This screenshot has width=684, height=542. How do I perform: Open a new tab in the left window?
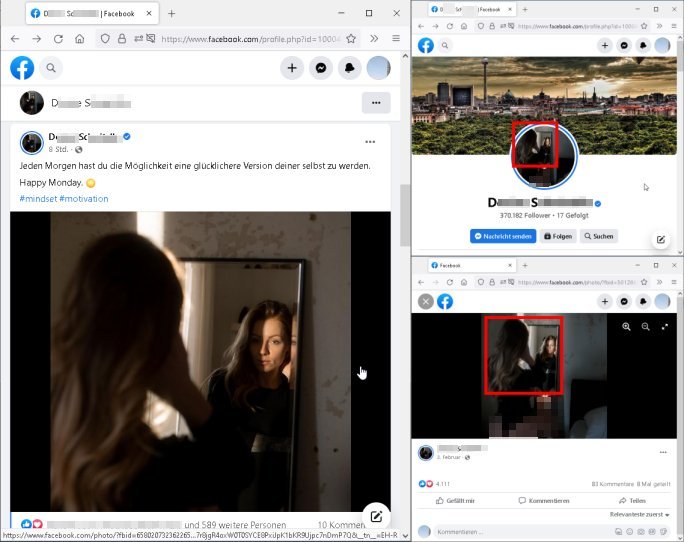coord(171,14)
